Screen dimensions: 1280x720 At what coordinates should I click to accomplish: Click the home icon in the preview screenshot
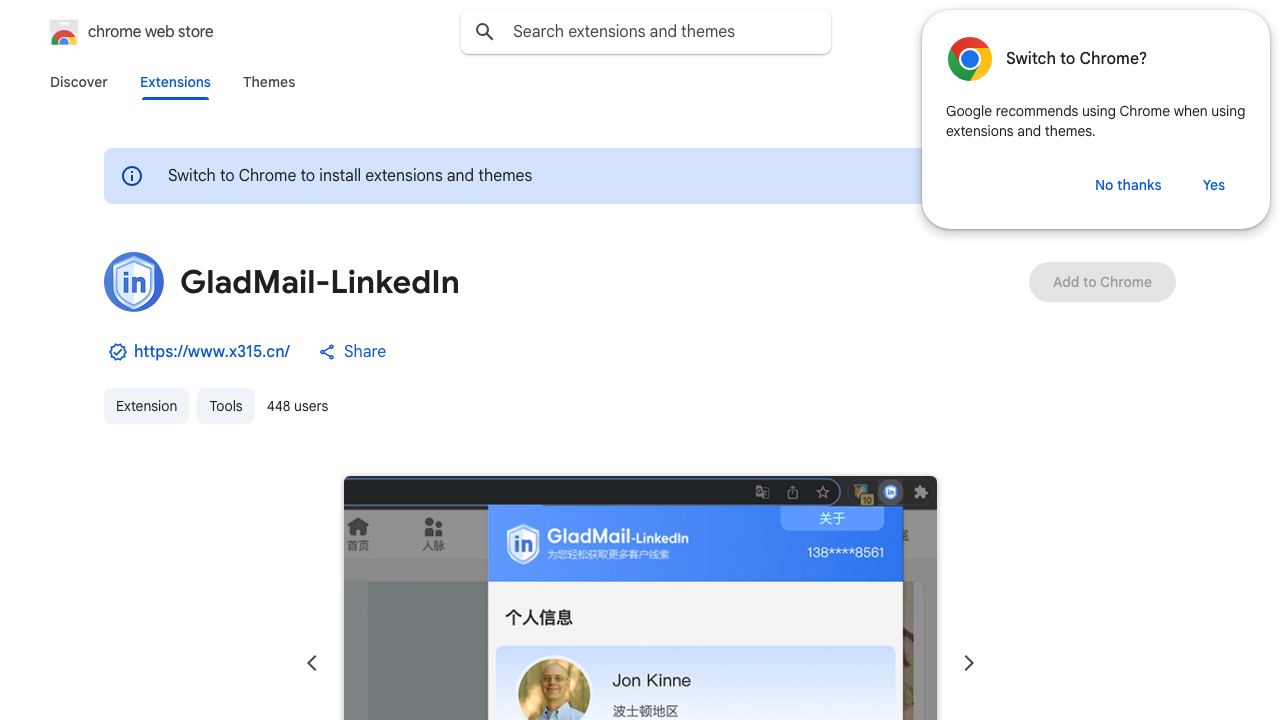click(x=358, y=527)
